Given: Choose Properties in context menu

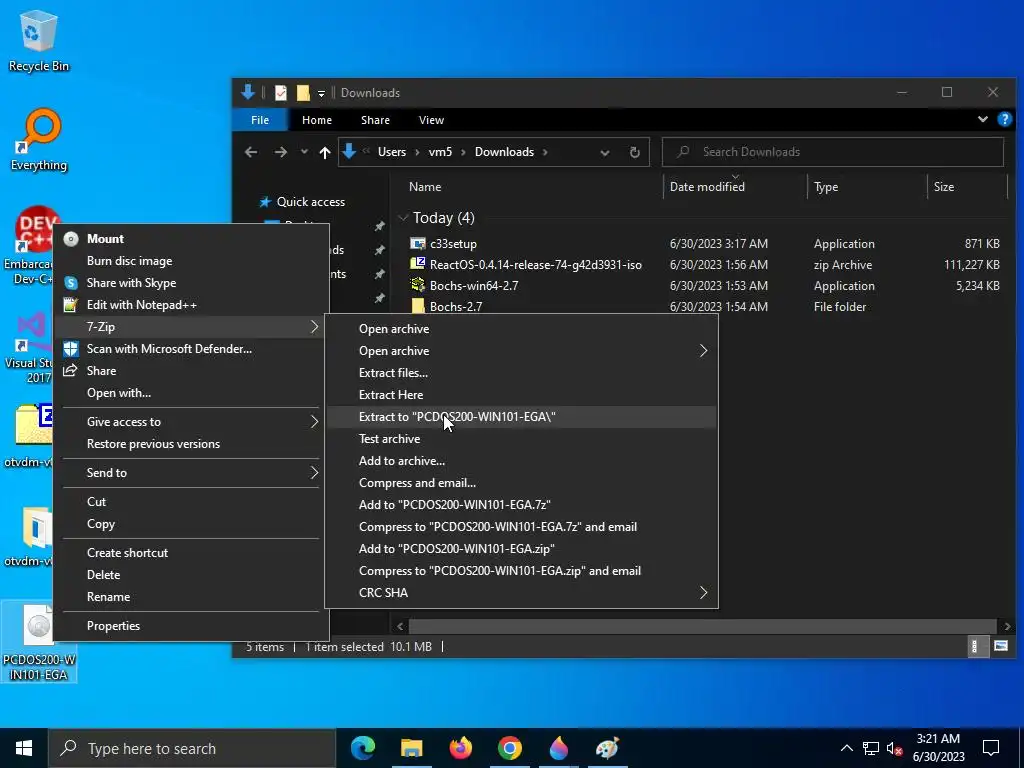Looking at the screenshot, I should pos(191,626).
